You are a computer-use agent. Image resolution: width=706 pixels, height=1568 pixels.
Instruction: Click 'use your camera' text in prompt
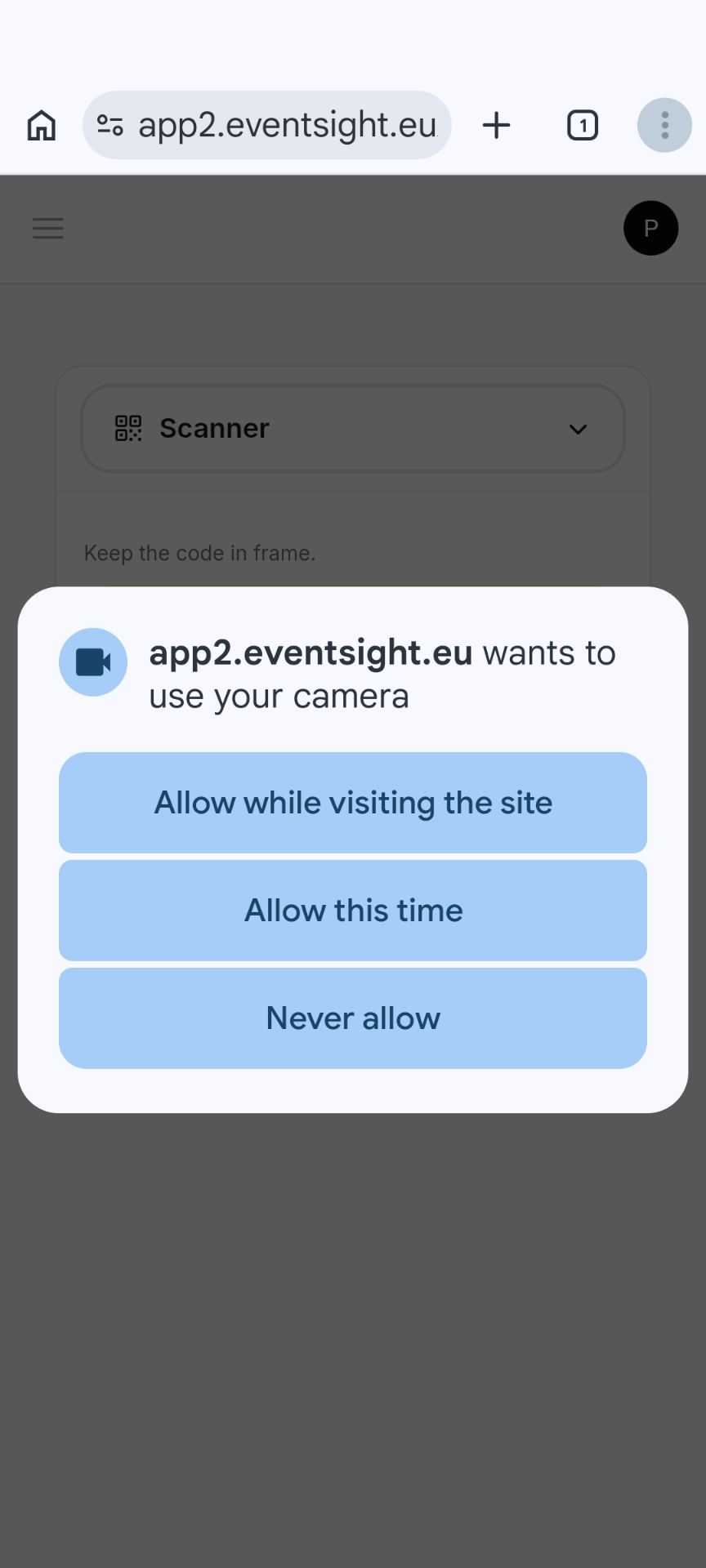(279, 697)
